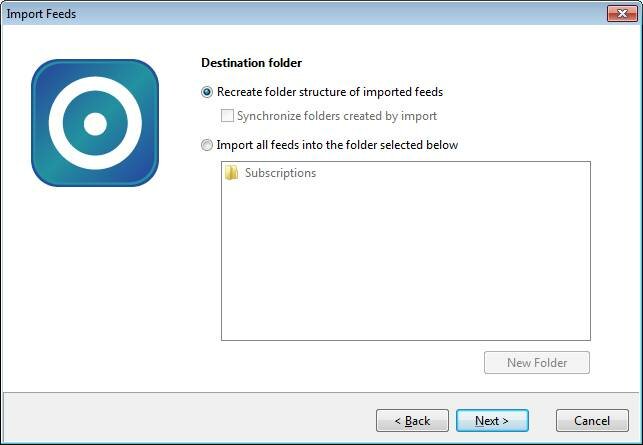Select Import all feeds into folder radio

click(207, 145)
